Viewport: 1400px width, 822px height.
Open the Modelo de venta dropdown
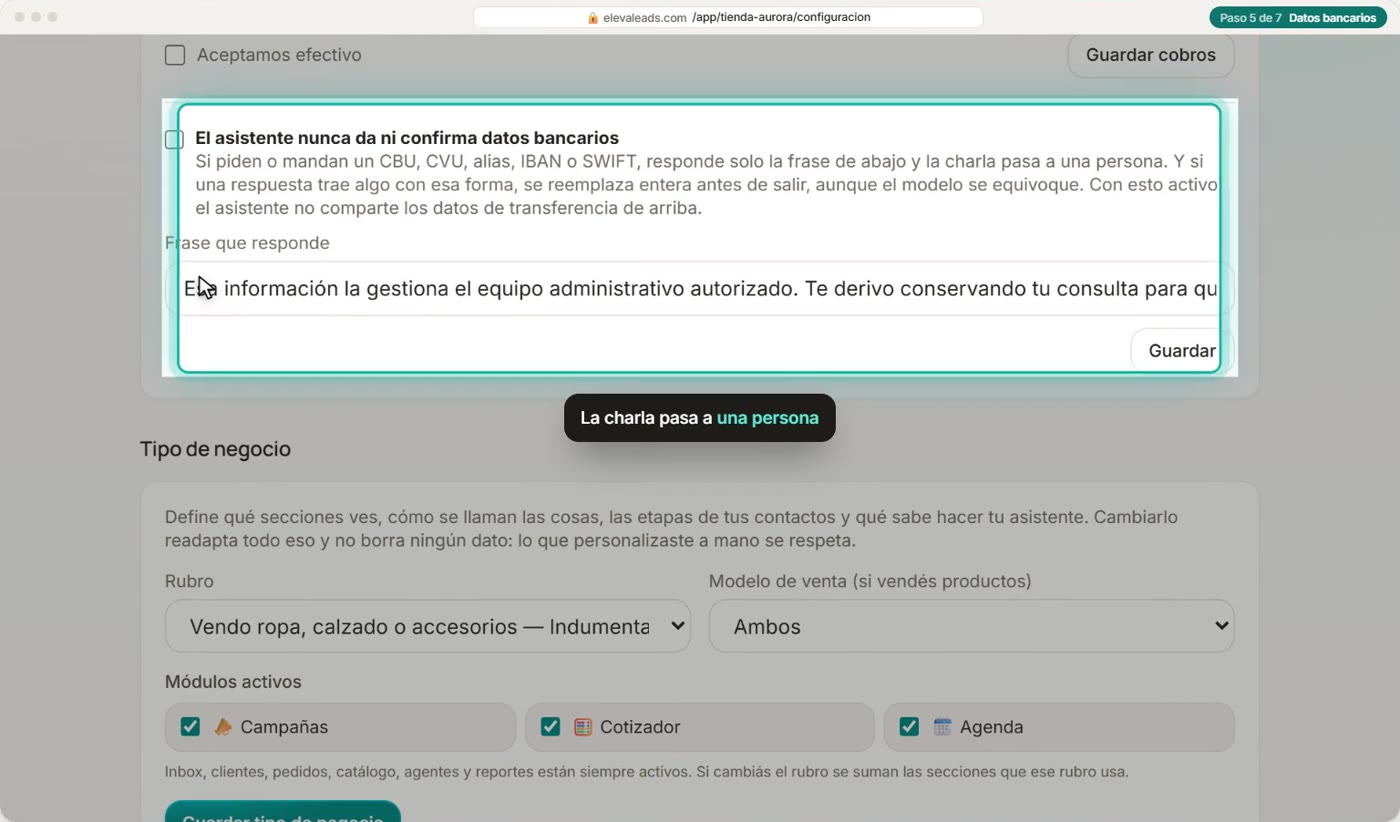(x=971, y=626)
